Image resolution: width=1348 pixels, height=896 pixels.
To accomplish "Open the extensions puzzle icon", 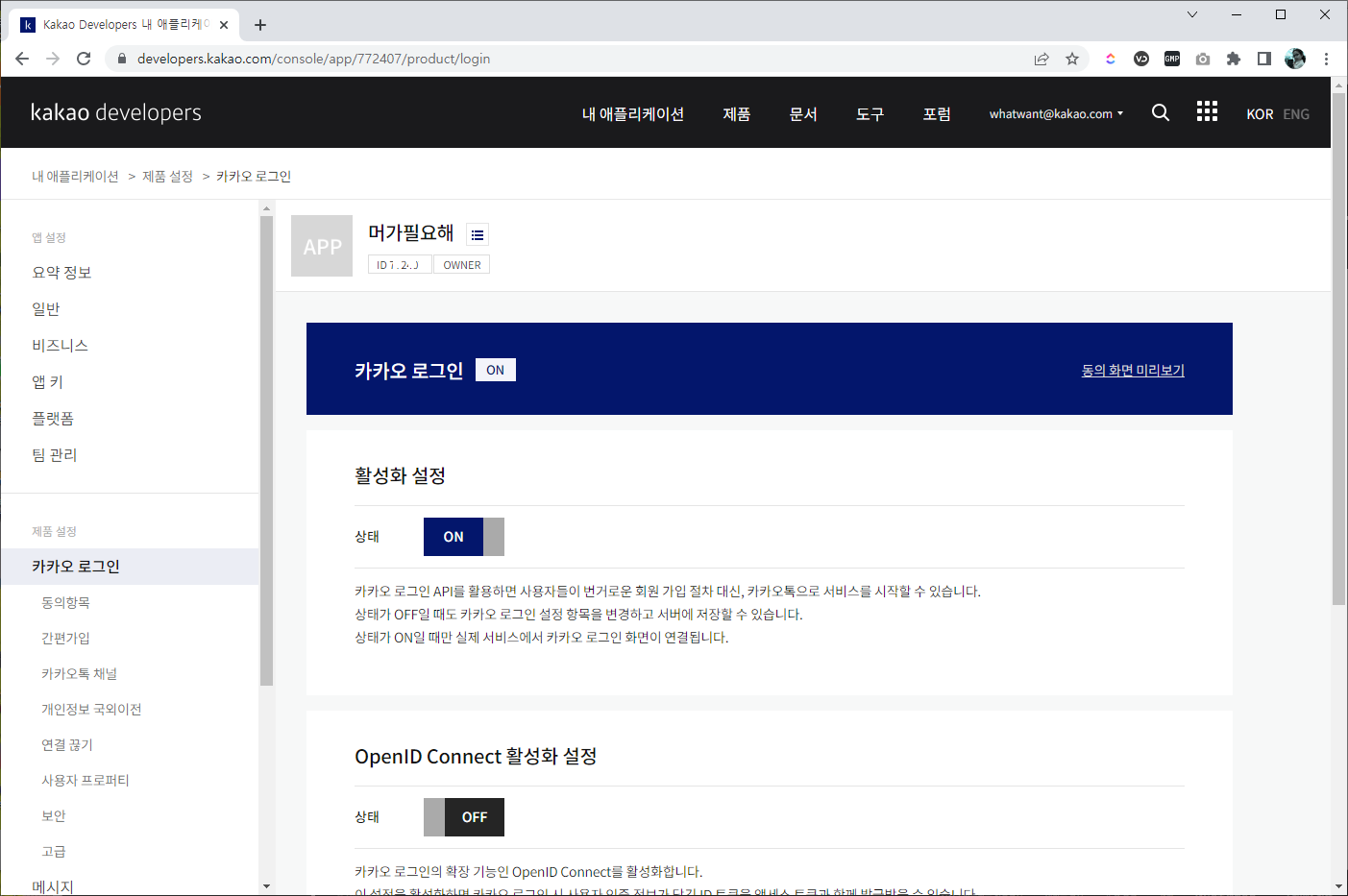I will click(1234, 59).
